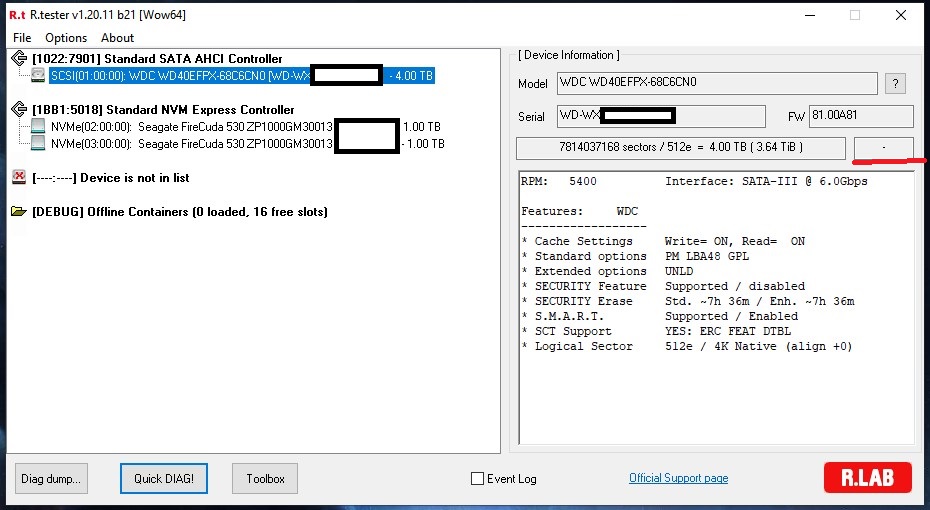The image size is (930, 510).
Task: Select the WDC WD40EFPX SCSI drive entry
Action: coord(180,76)
